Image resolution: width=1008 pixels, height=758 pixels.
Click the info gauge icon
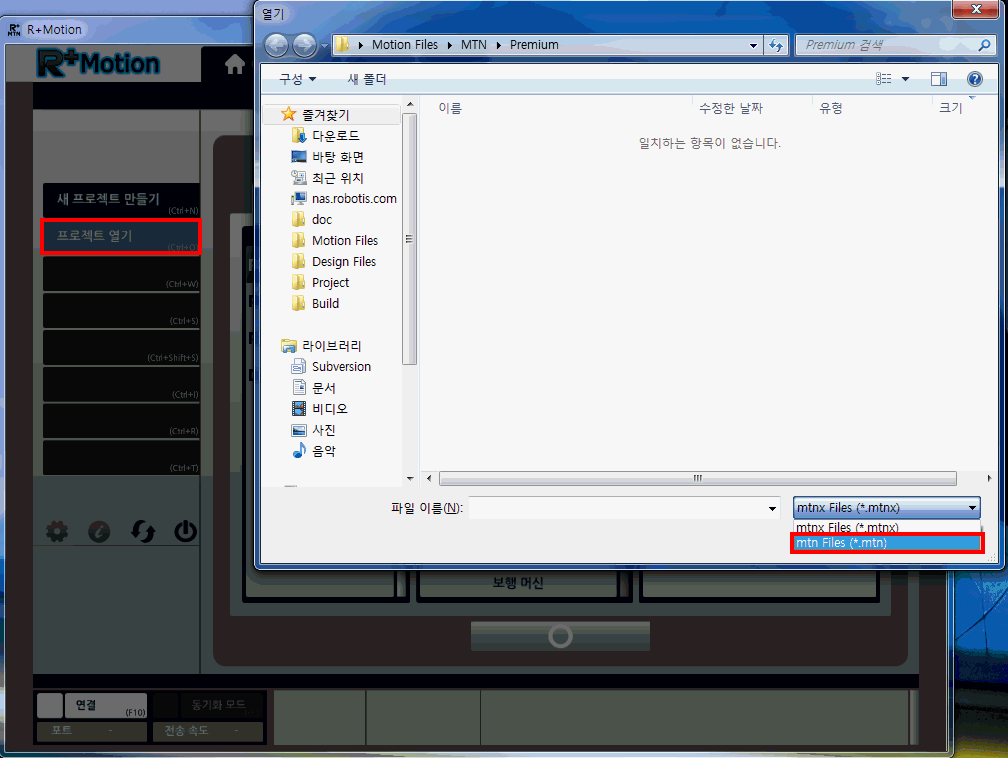pyautogui.click(x=99, y=532)
